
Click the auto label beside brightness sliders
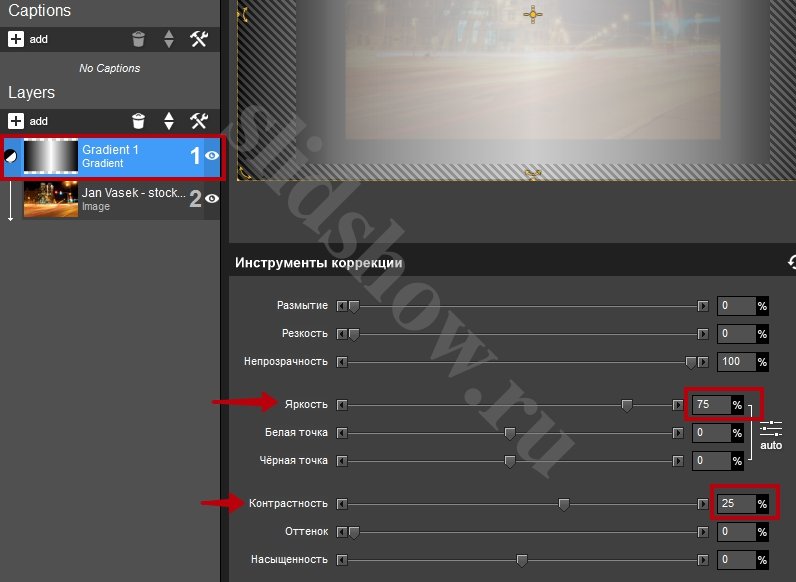(771, 445)
